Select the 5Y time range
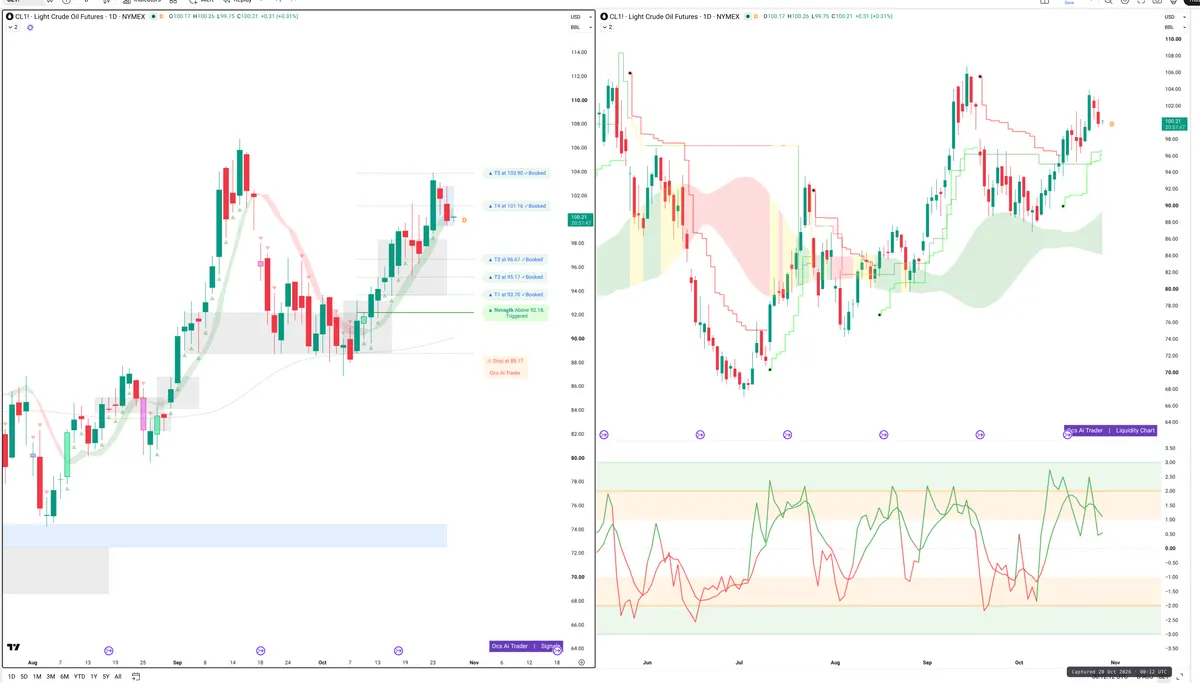The height and width of the screenshot is (683, 1200). (106, 677)
